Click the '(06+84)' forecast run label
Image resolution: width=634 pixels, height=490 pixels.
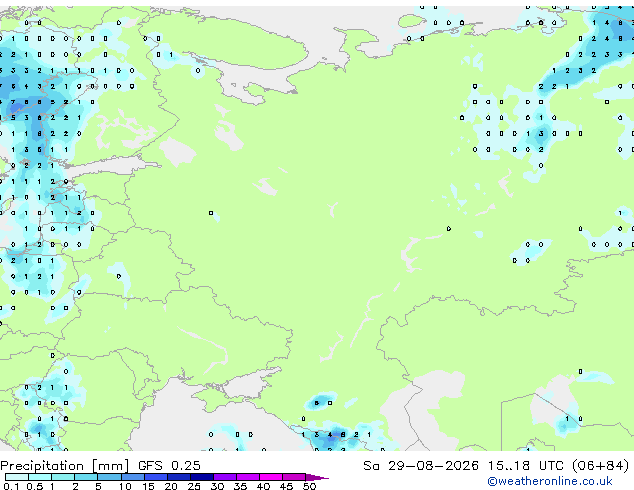[601, 465]
